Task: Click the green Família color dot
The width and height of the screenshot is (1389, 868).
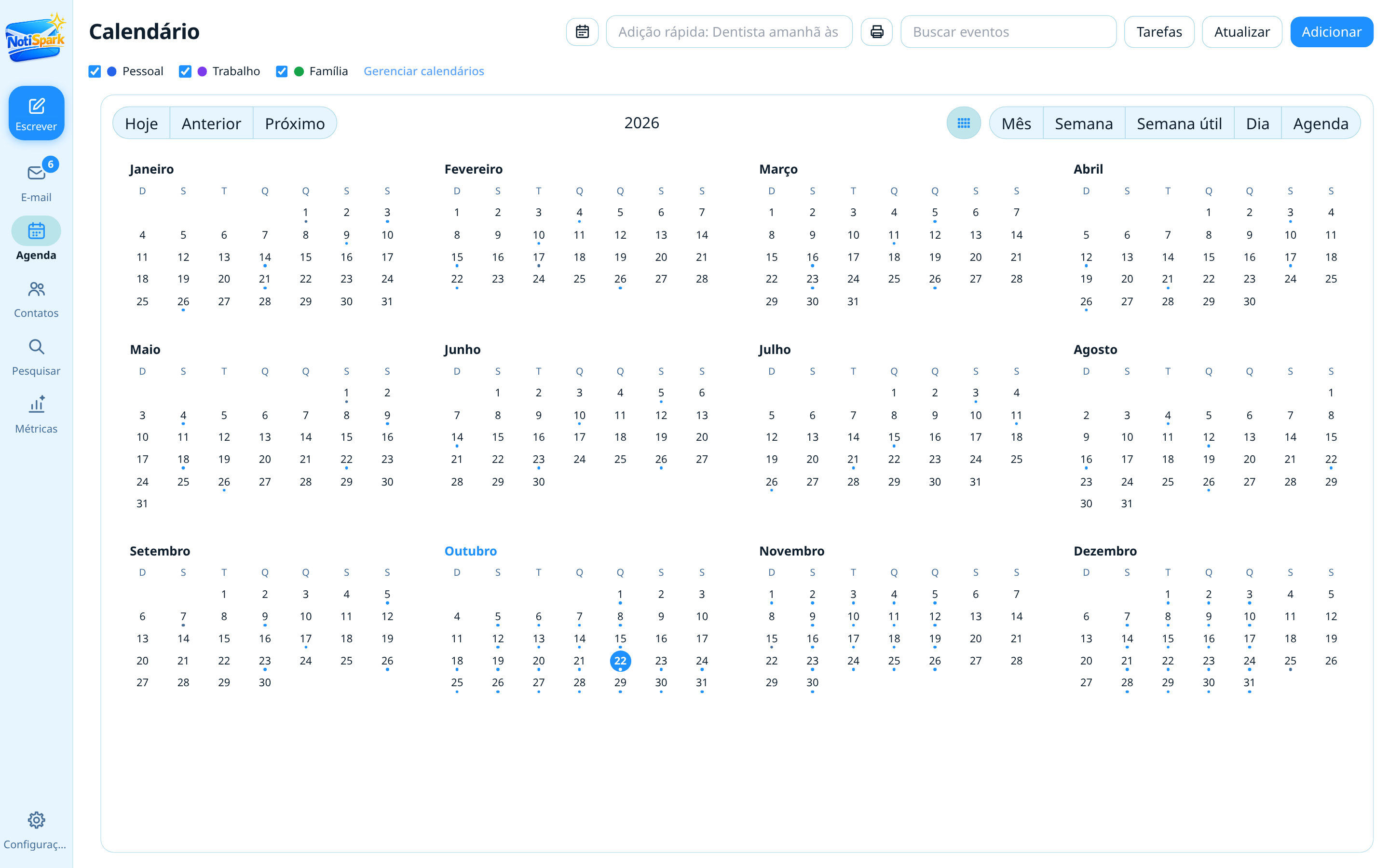Action: (299, 71)
